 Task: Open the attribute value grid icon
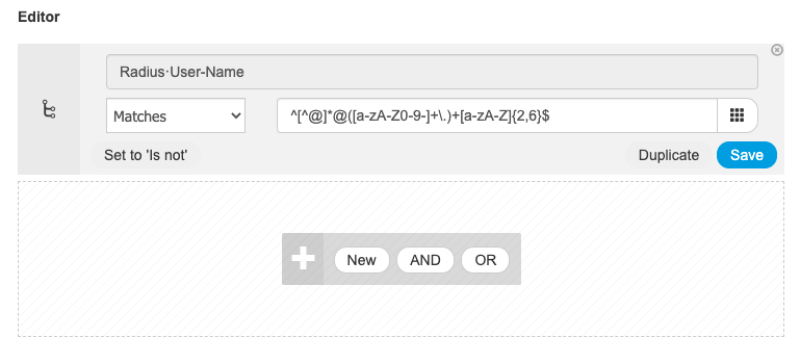(737, 115)
